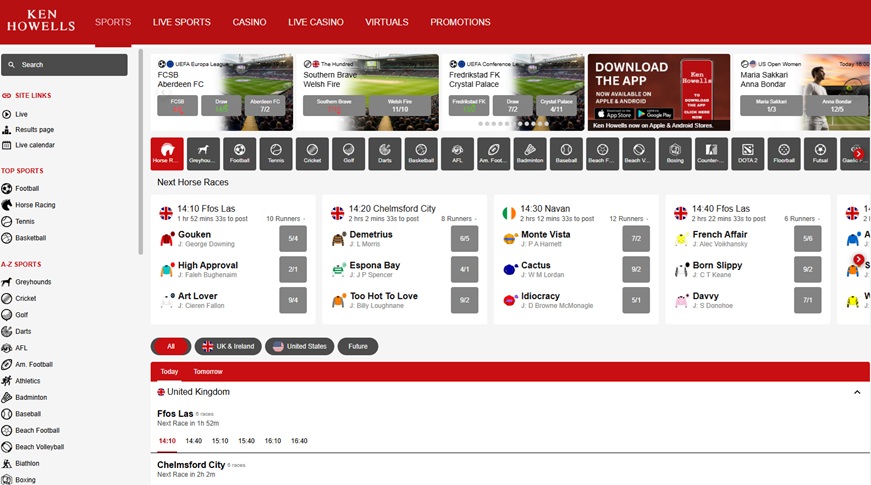Select the 15:10 Ffos Las race time

(220, 440)
